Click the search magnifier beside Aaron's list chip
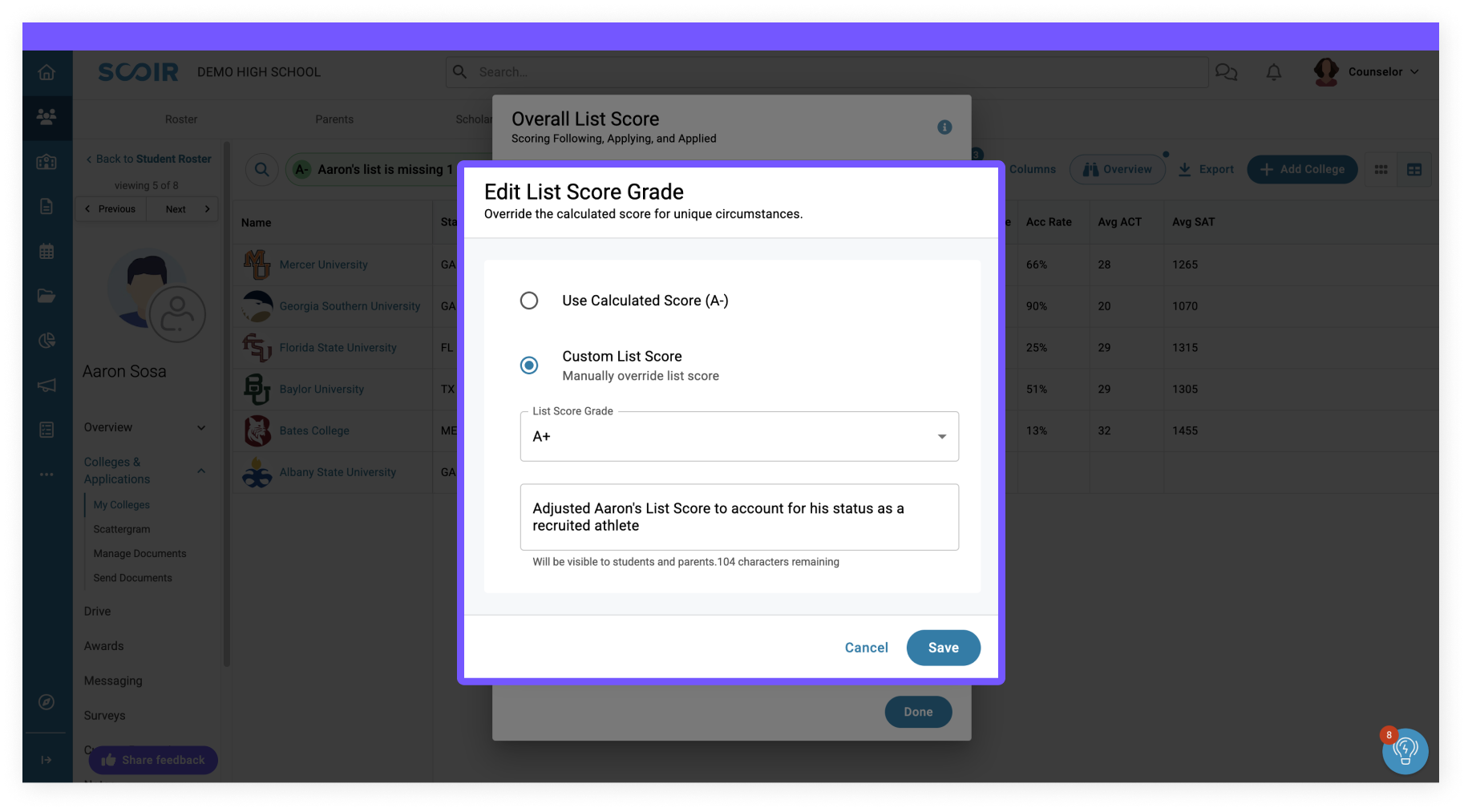 [x=262, y=170]
